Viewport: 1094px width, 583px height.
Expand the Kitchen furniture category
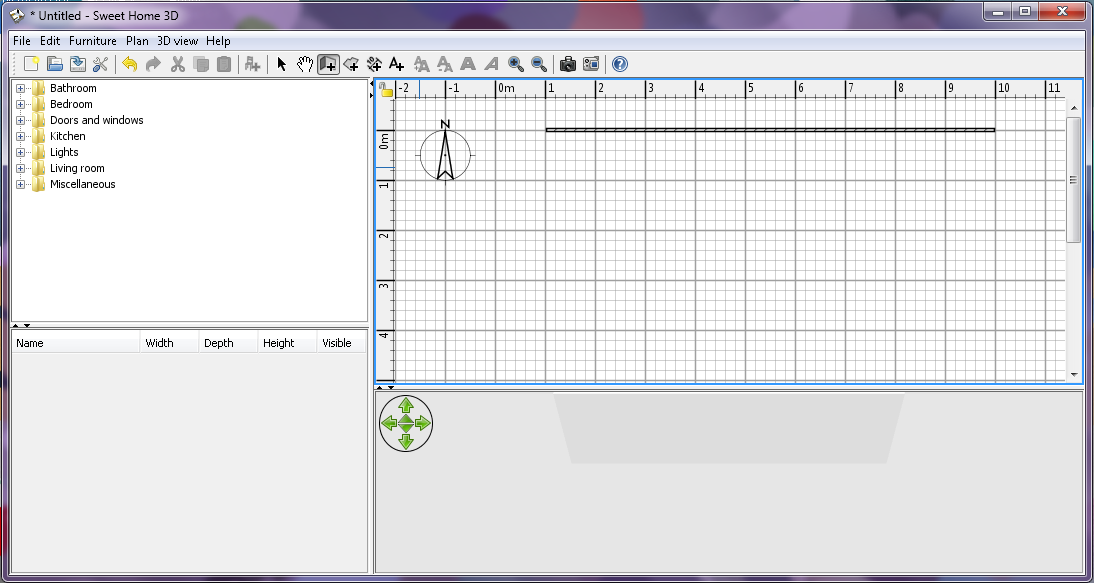20,137
